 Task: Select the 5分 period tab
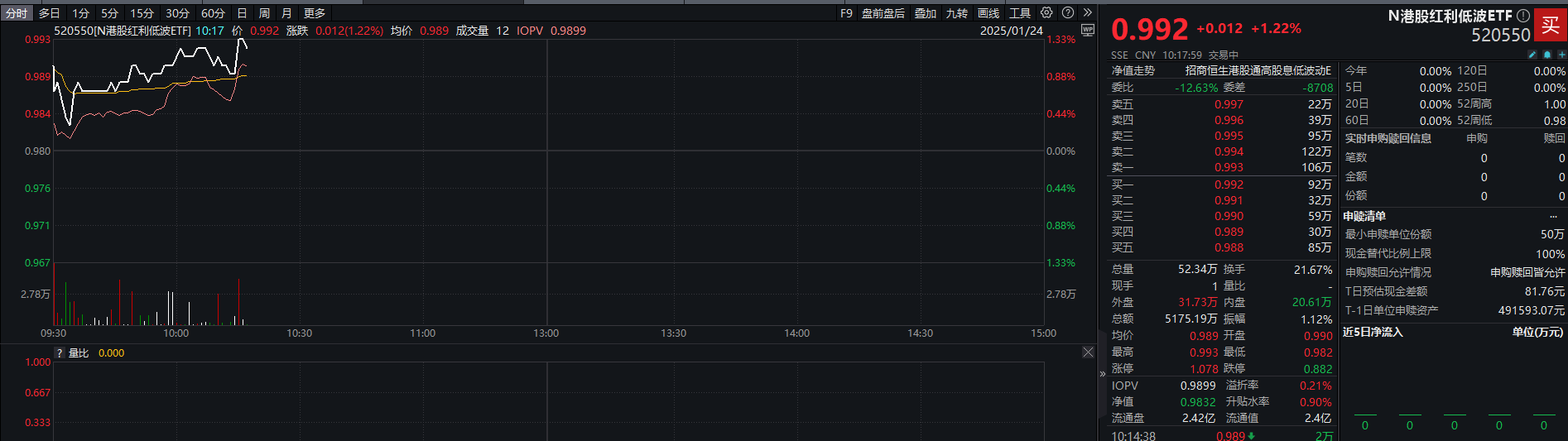(x=110, y=13)
